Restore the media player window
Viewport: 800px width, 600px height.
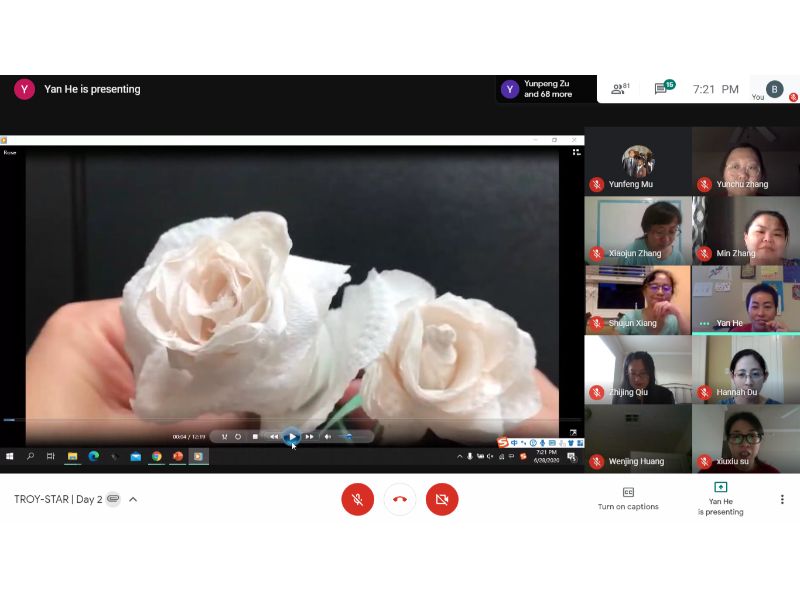[x=555, y=140]
